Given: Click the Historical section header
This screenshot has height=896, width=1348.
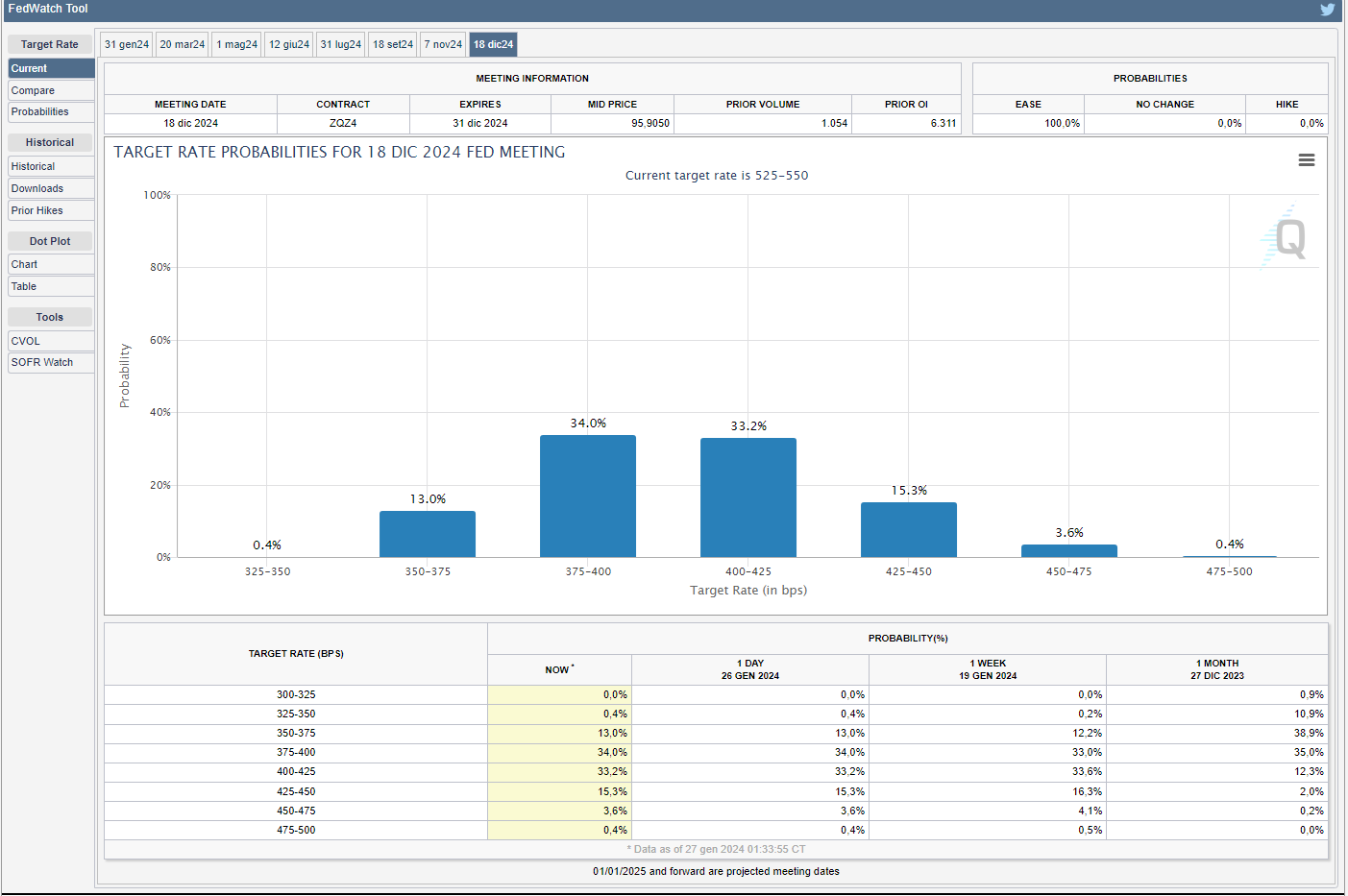Looking at the screenshot, I should 50,142.
